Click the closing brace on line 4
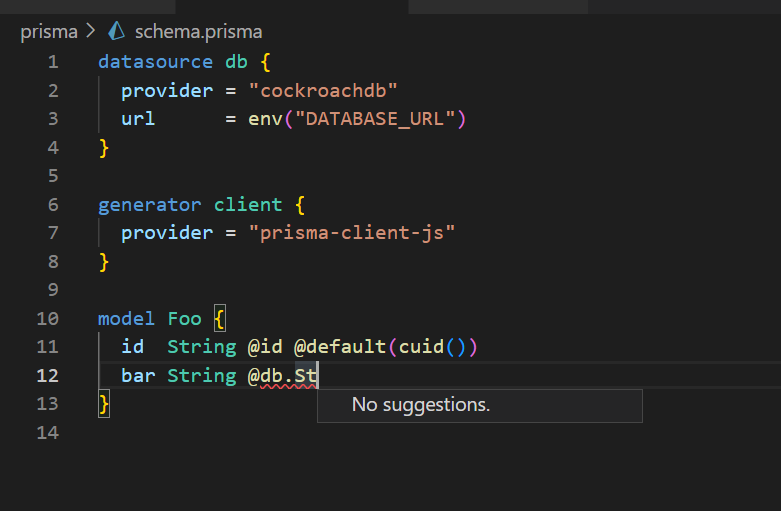The image size is (781, 511). [104, 148]
